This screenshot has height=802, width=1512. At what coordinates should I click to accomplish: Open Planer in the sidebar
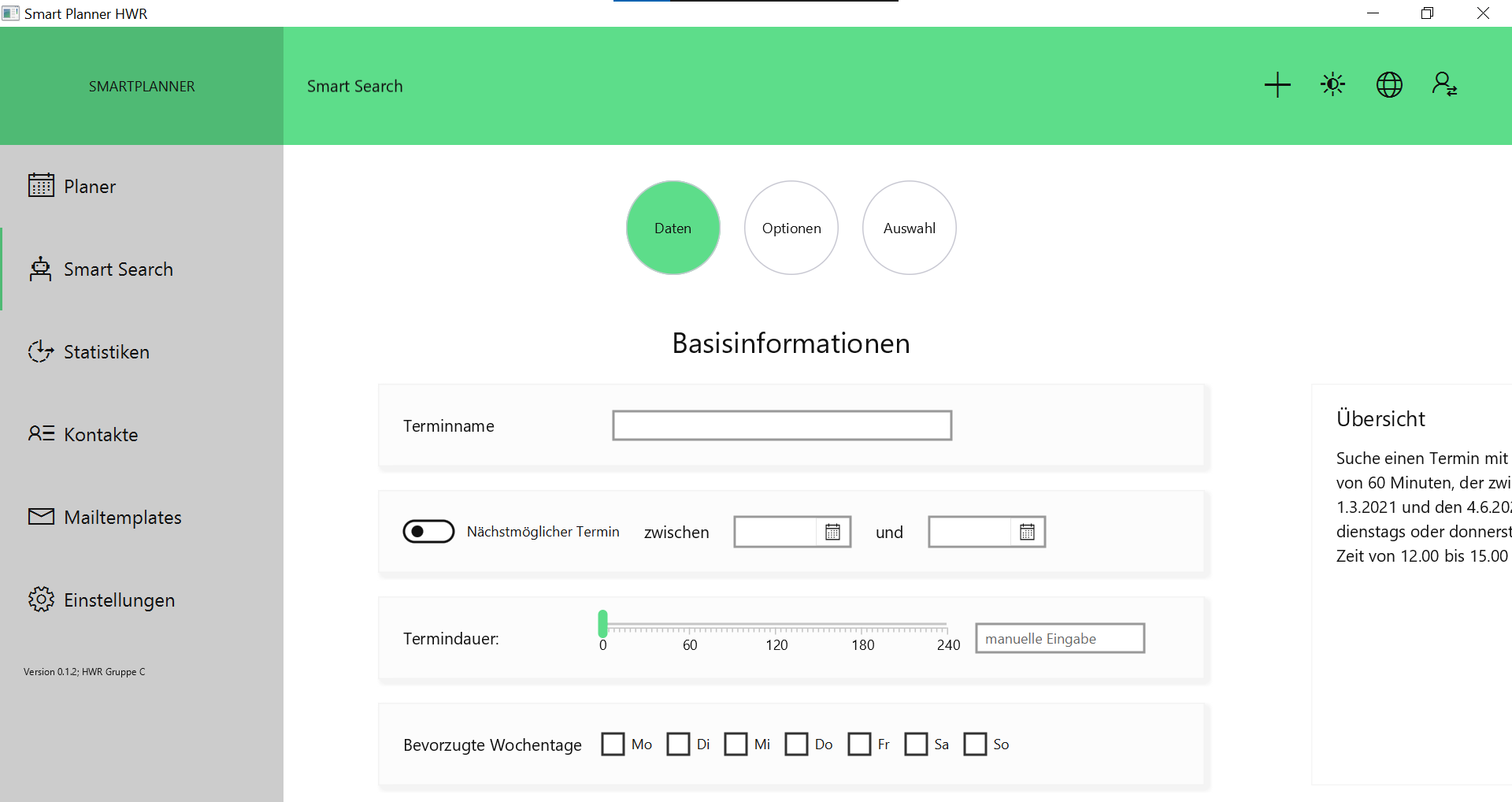coord(142,186)
